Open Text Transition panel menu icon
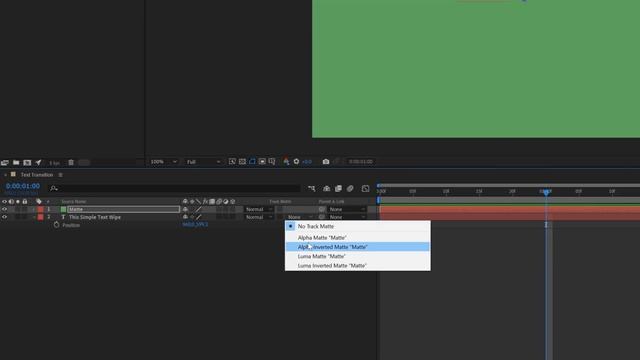This screenshot has width=640, height=360. [x=60, y=175]
